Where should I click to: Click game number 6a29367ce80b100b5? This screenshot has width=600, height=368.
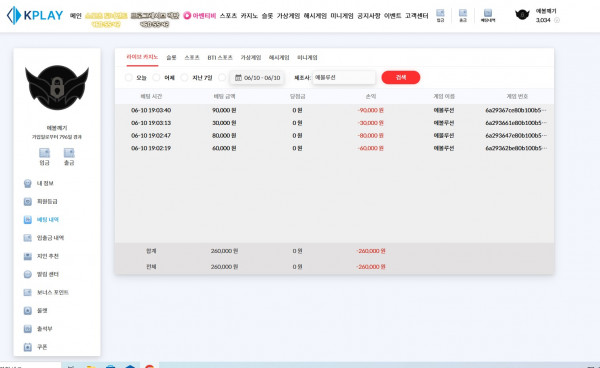[516, 110]
